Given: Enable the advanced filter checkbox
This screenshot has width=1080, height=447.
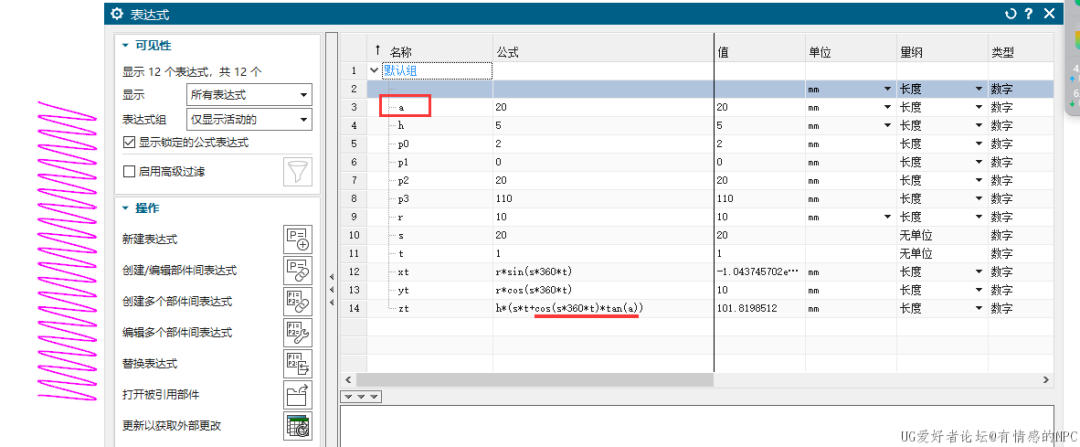Looking at the screenshot, I should pyautogui.click(x=128, y=171).
